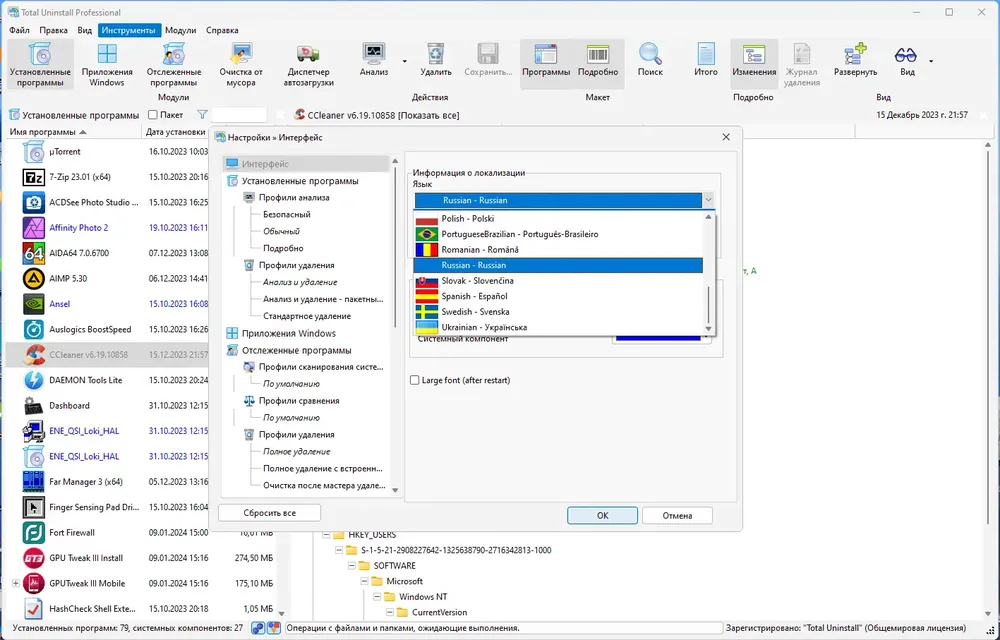Select AIDA64 7.0.6700 program icon
Screen dimensions: 1000x640
(33, 253)
